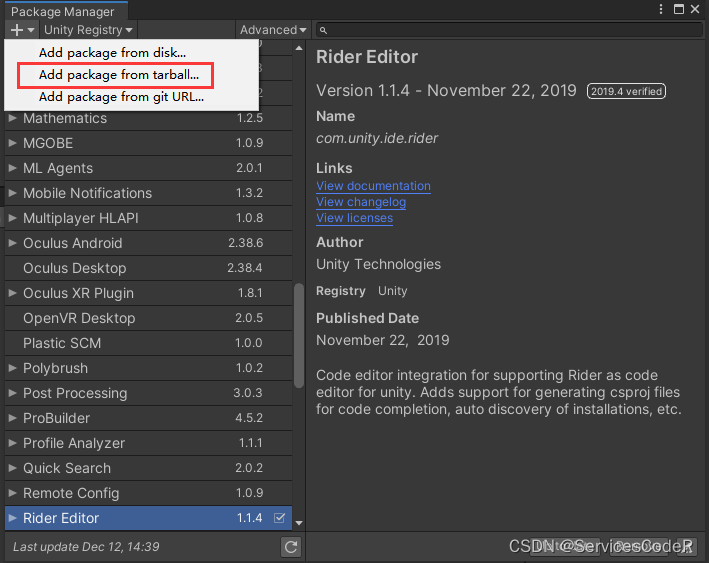Expand the Rider Editor package versions

(13, 518)
